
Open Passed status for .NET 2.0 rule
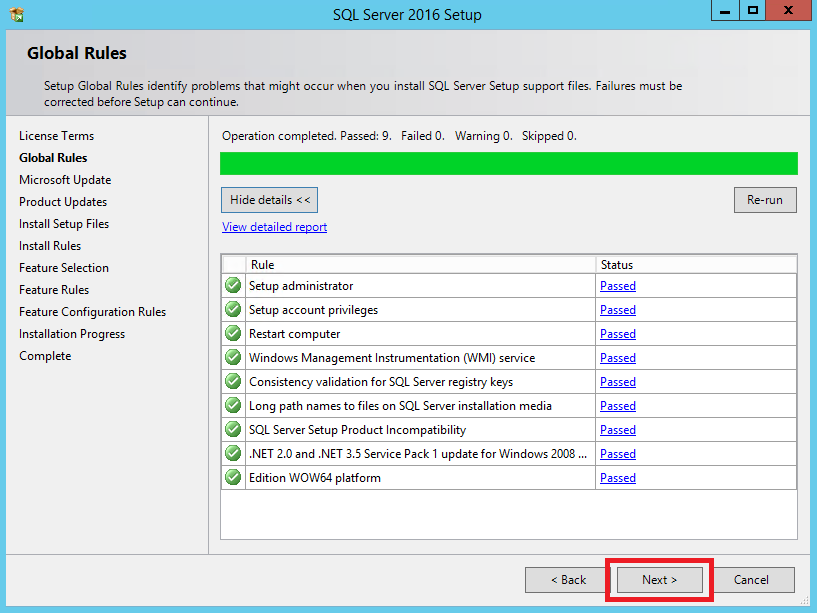[x=618, y=453]
